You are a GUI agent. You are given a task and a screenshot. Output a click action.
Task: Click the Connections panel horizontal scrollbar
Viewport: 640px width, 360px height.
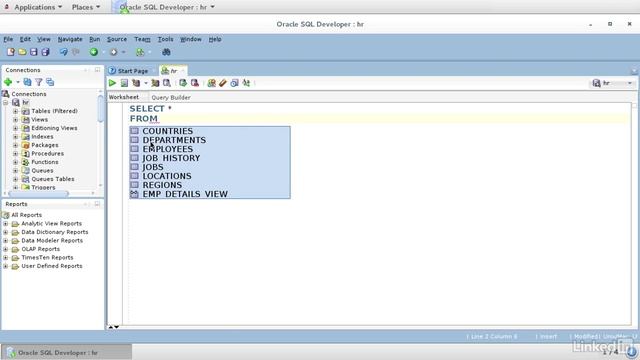coord(39,193)
